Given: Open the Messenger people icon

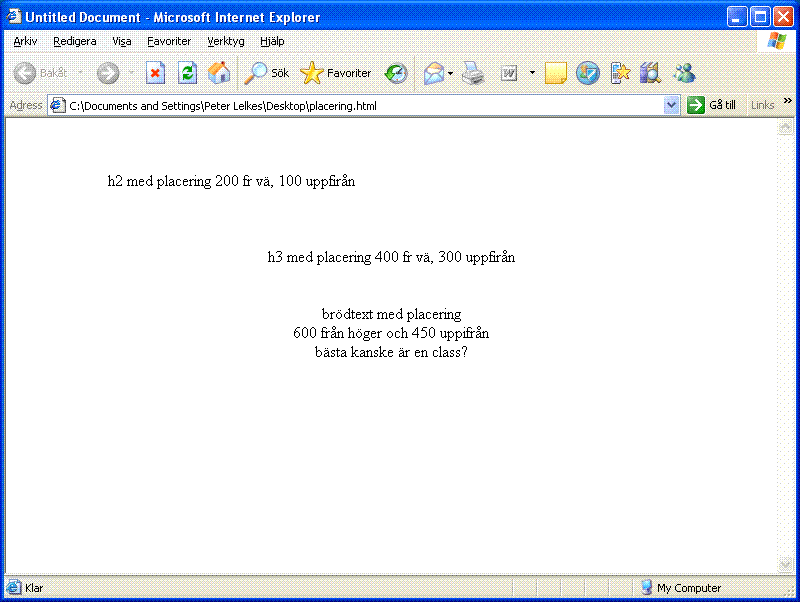Looking at the screenshot, I should 684,73.
